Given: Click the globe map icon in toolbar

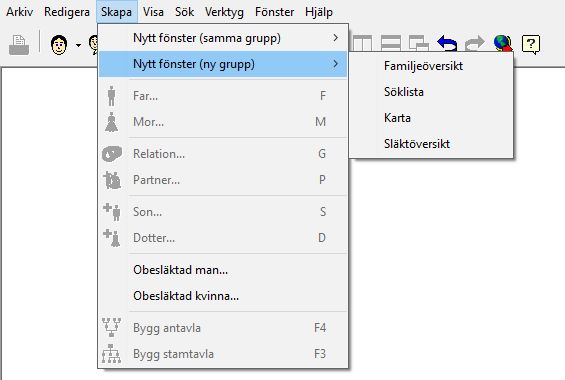Looking at the screenshot, I should pos(503,43).
